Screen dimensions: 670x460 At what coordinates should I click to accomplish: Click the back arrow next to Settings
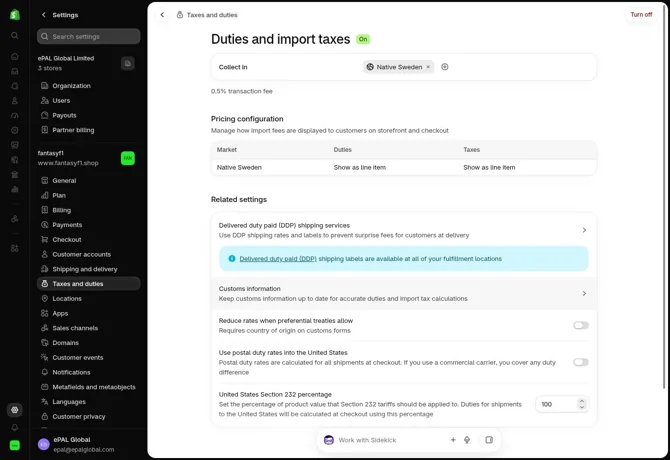click(x=44, y=15)
